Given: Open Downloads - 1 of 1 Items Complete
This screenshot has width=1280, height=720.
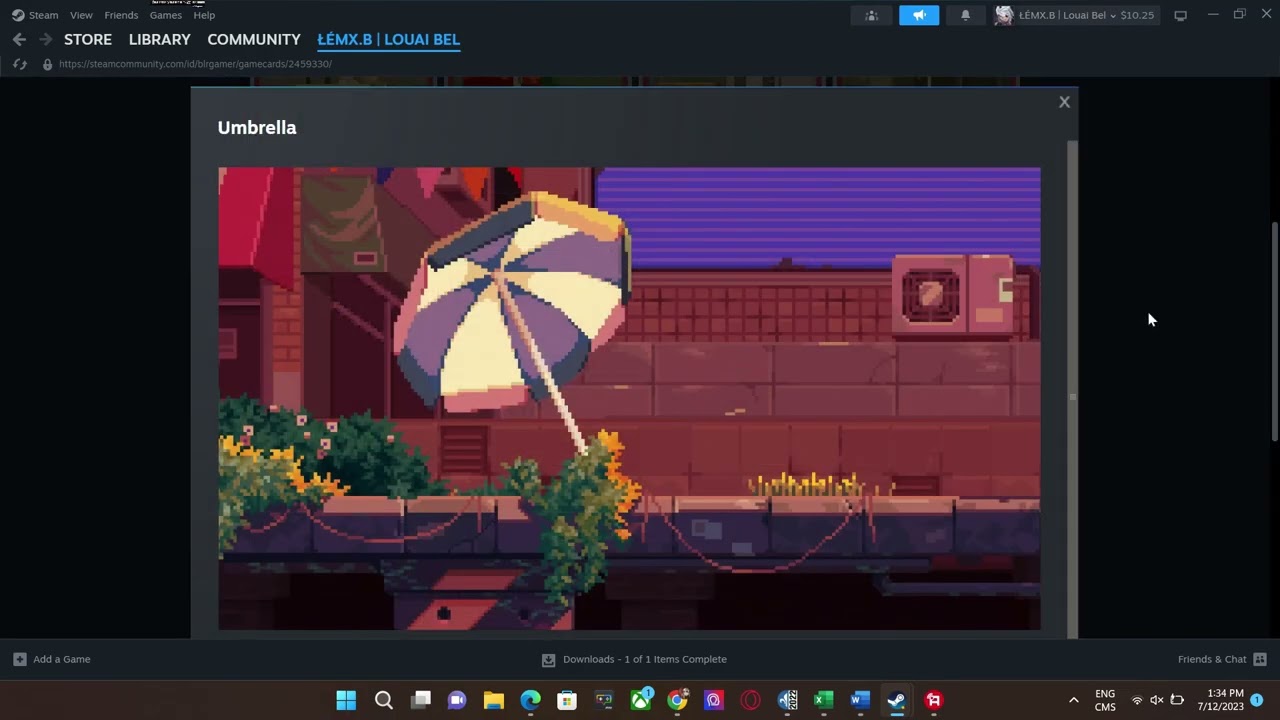Looking at the screenshot, I should point(634,659).
